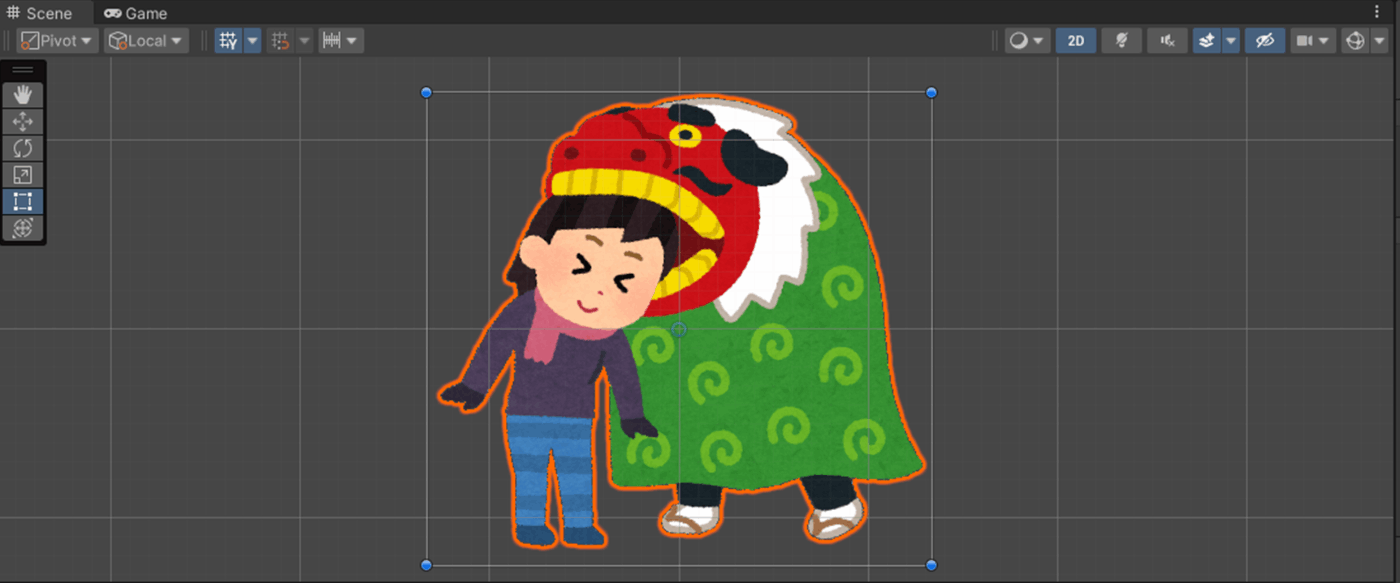Open scene effects options dropdown arrow
The image size is (1400, 583).
tap(1231, 41)
